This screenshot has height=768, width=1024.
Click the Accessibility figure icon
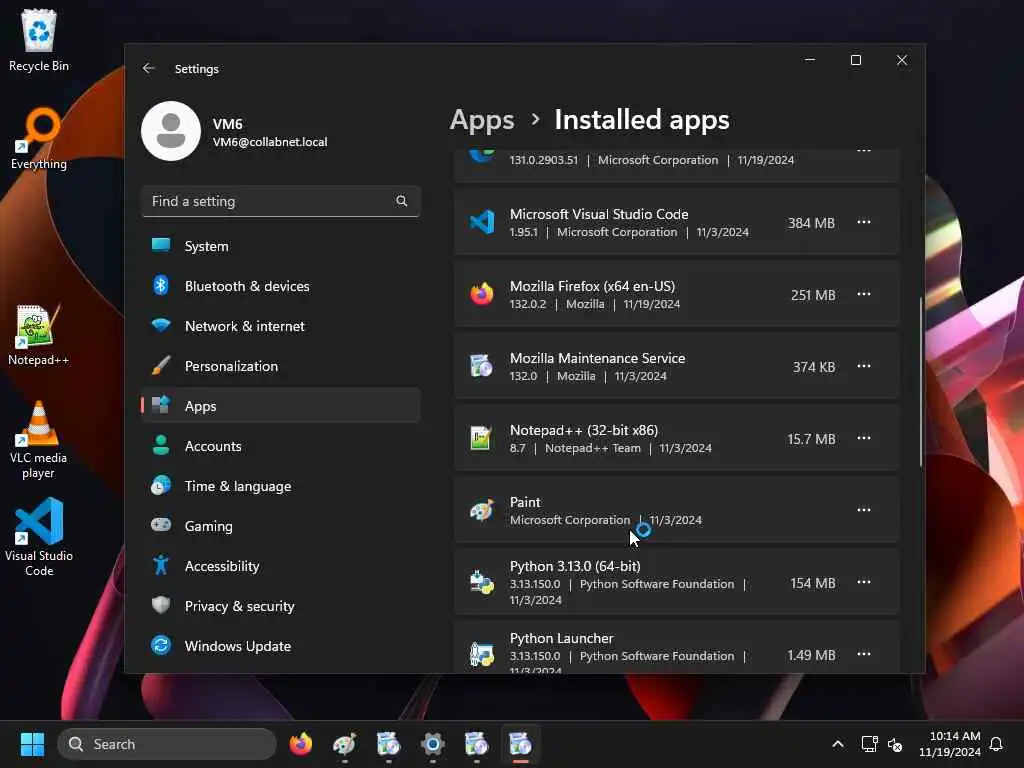click(x=161, y=565)
